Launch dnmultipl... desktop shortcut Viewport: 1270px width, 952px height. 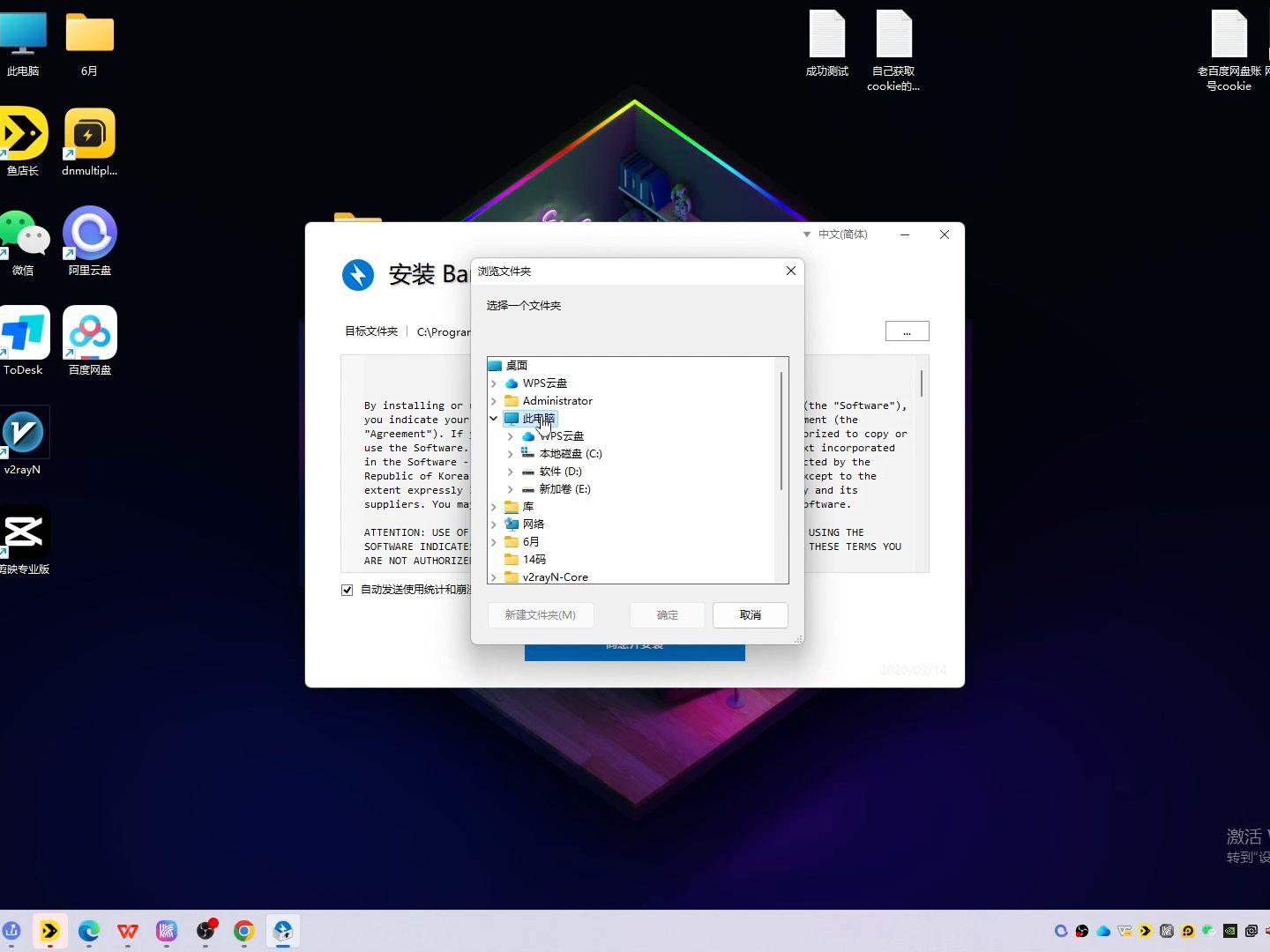[89, 142]
